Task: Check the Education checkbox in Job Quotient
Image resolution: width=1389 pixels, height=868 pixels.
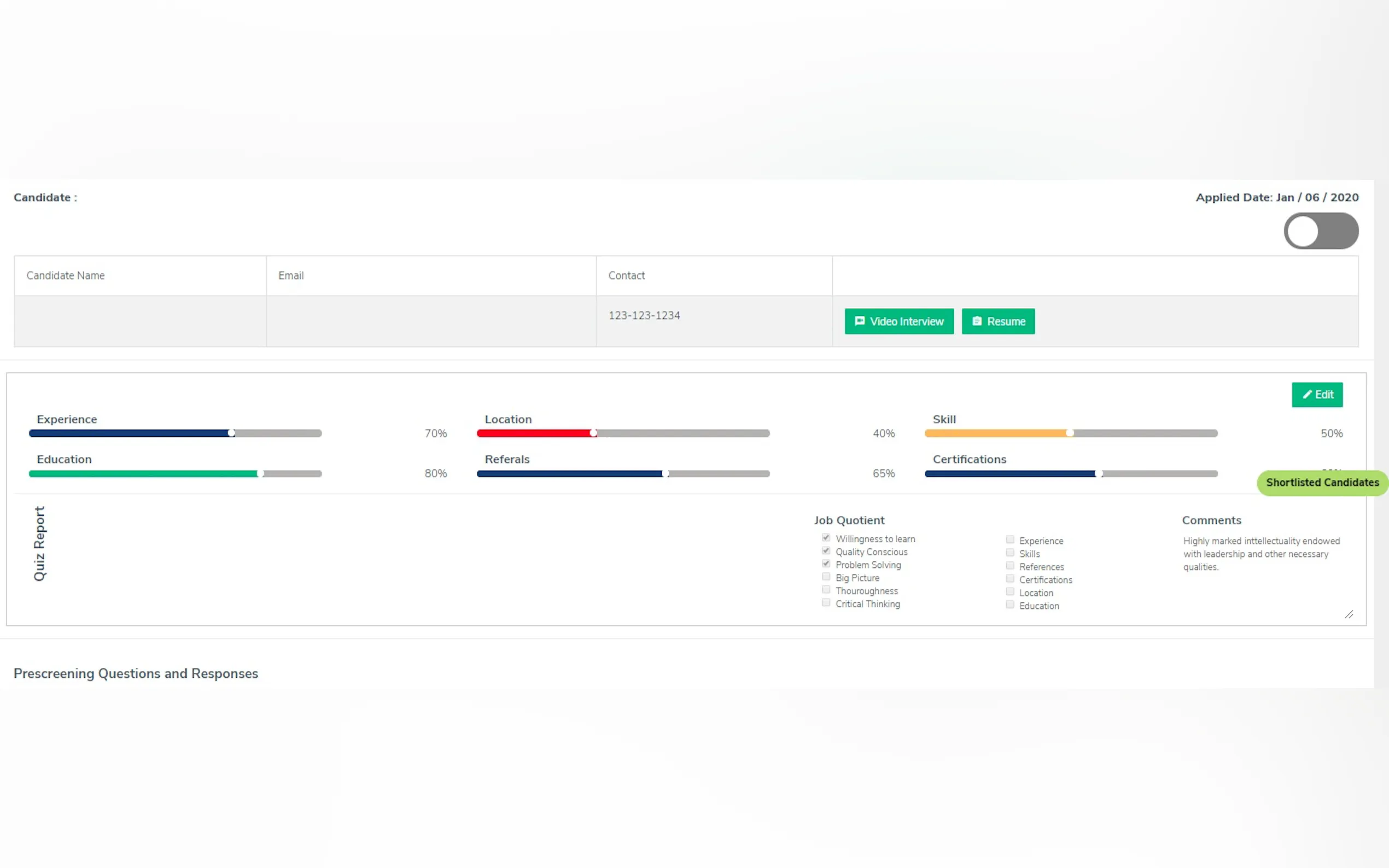Action: (x=1009, y=605)
